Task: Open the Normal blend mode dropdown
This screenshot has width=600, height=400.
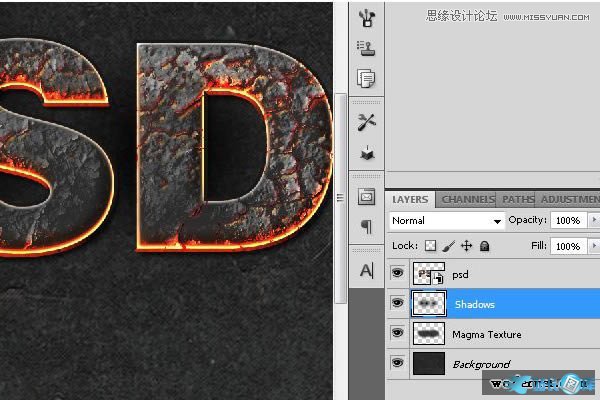Action: 446,220
